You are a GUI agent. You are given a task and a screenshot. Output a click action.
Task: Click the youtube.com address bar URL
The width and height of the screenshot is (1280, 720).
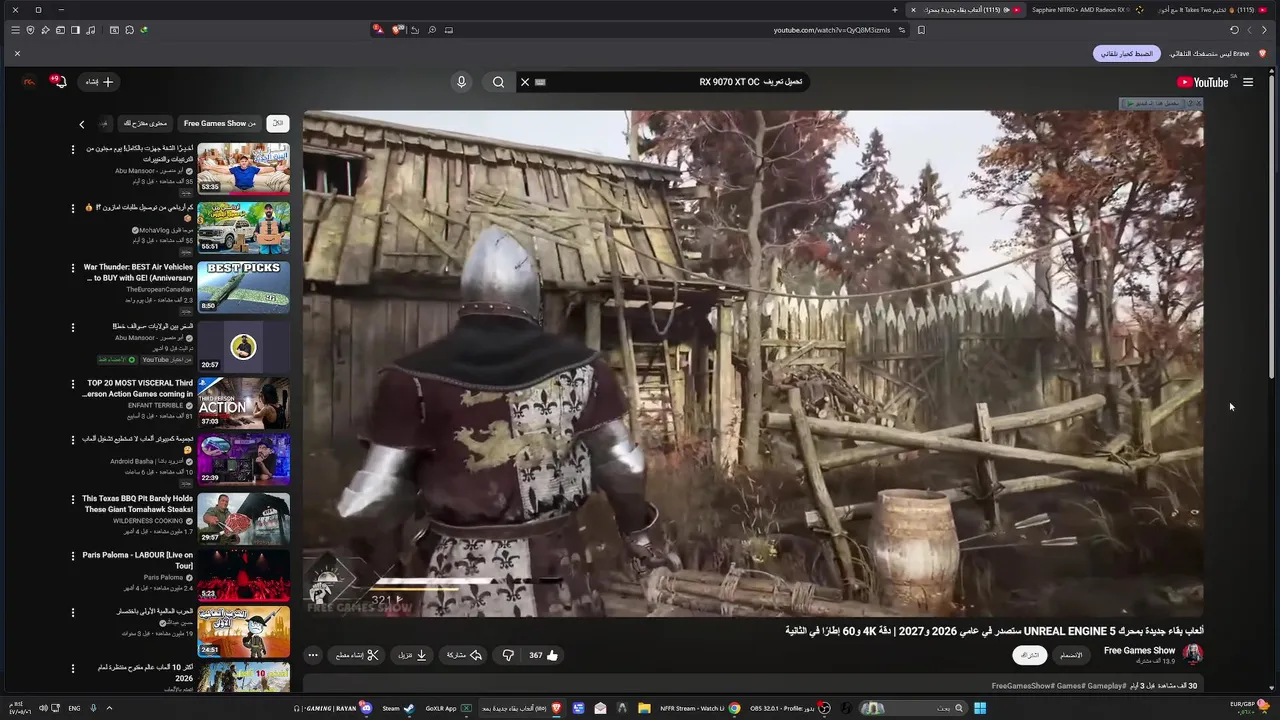pyautogui.click(x=832, y=30)
